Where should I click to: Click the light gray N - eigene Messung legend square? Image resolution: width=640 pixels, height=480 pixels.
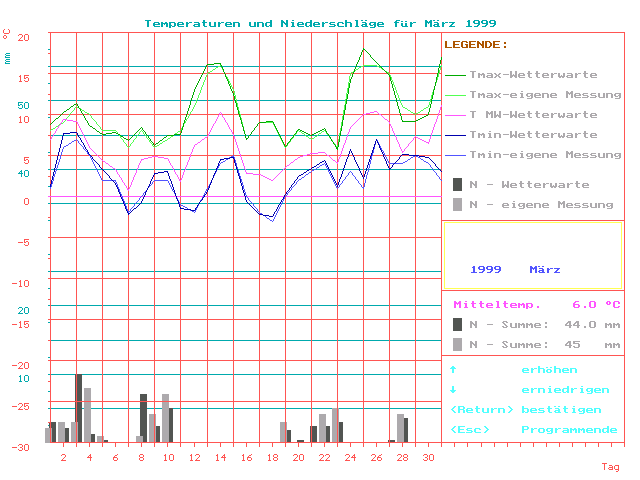[x=458, y=204]
